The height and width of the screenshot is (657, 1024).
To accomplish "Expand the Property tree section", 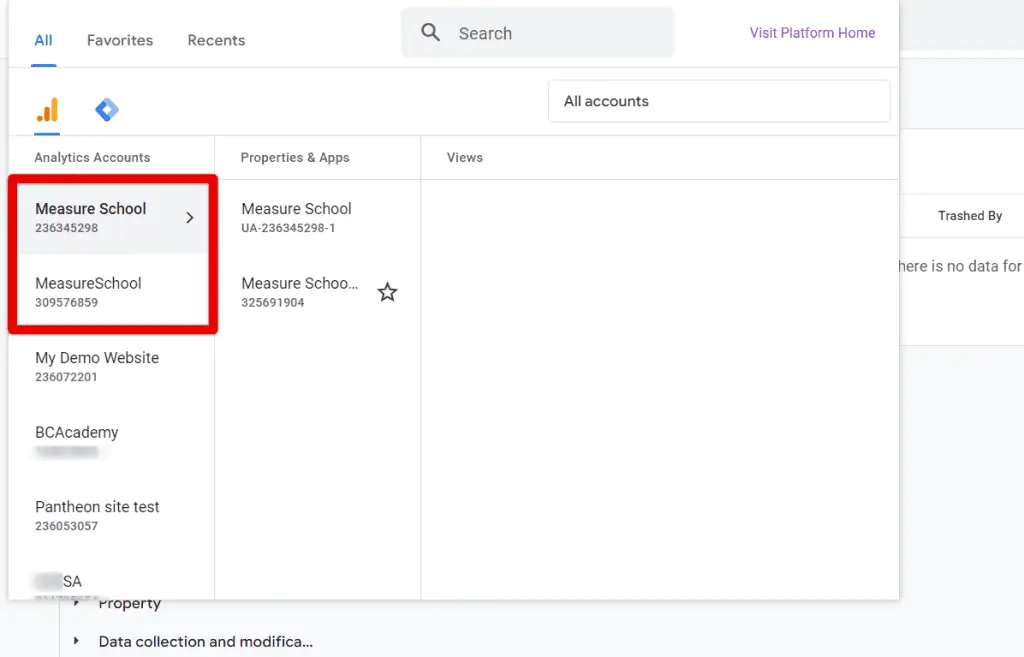I will point(77,603).
